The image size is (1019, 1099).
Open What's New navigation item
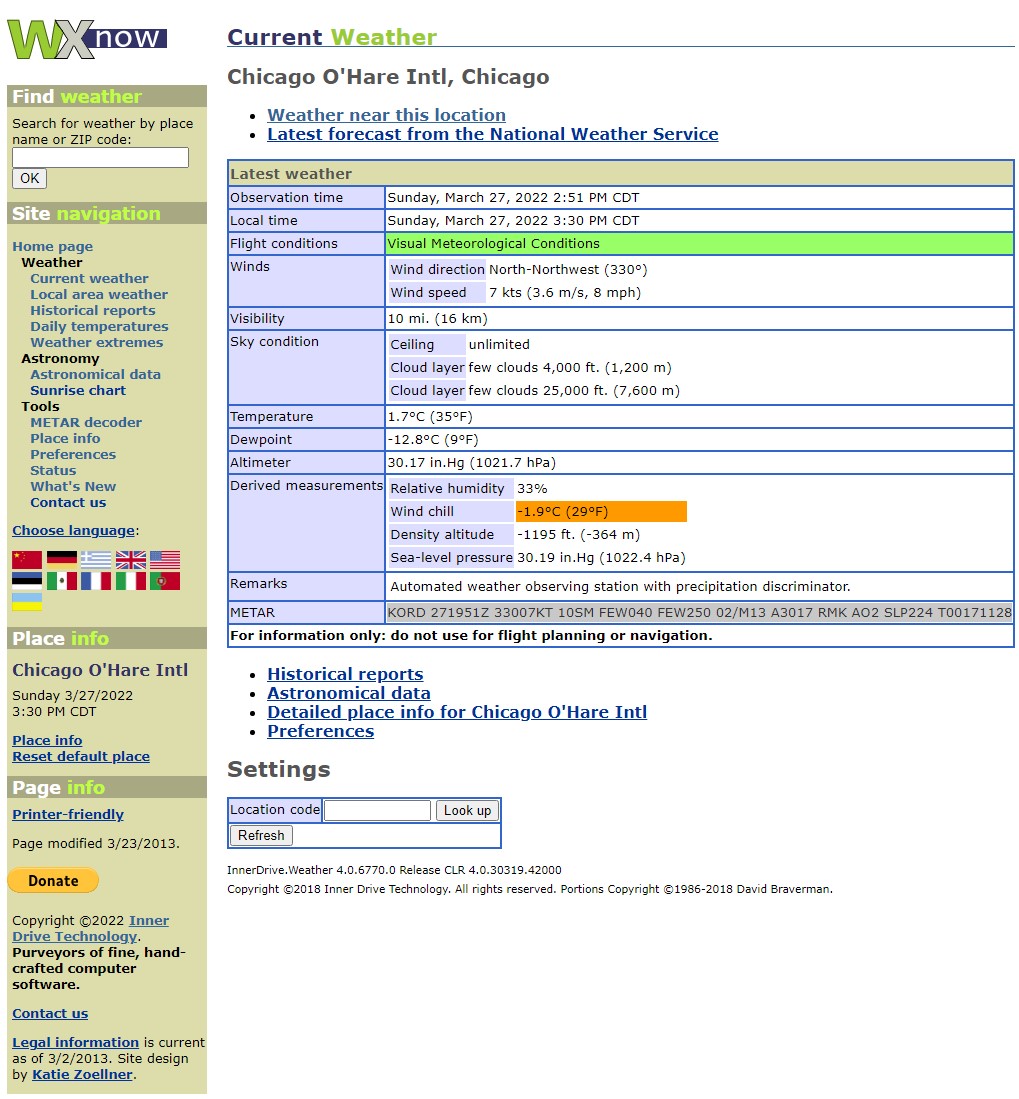pyautogui.click(x=73, y=487)
